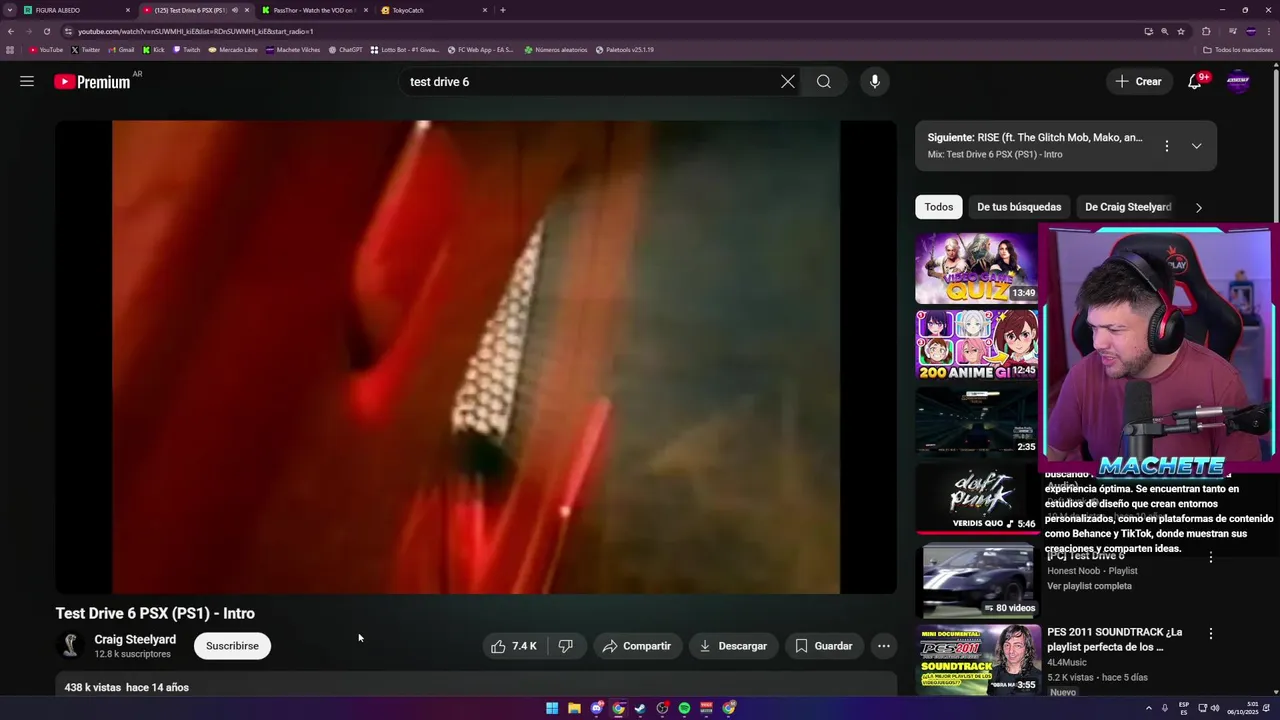The height and width of the screenshot is (720, 1280).
Task: Dislike the video with thumbs down
Action: point(566,646)
